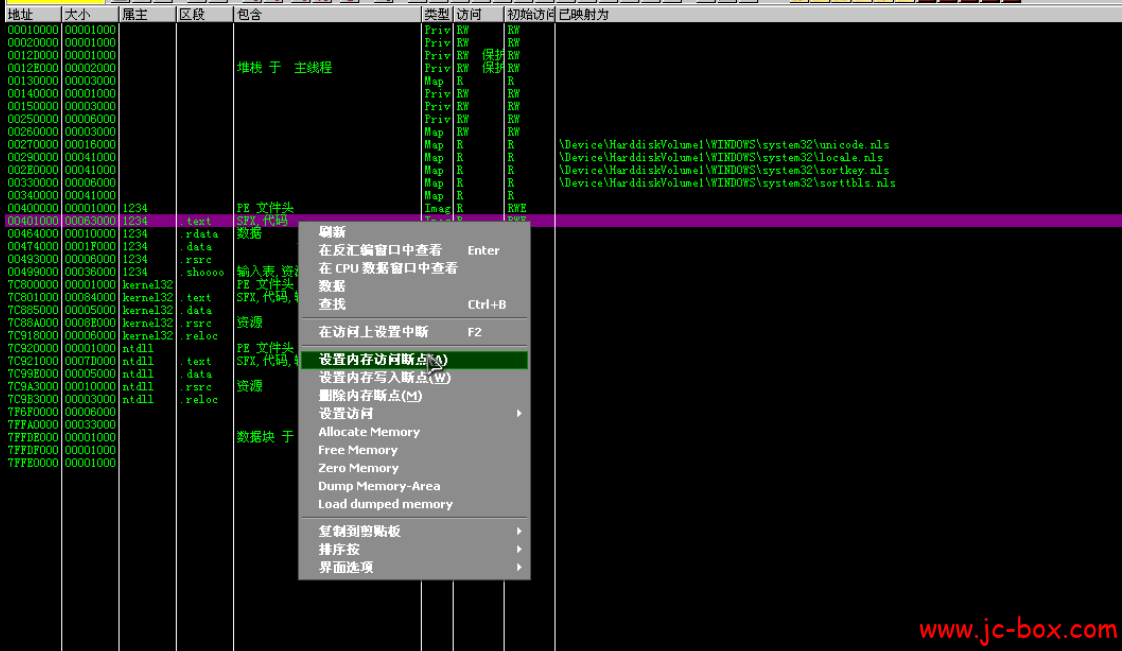Select 在 CPU 数据窗口中查看 menu entry

point(388,268)
